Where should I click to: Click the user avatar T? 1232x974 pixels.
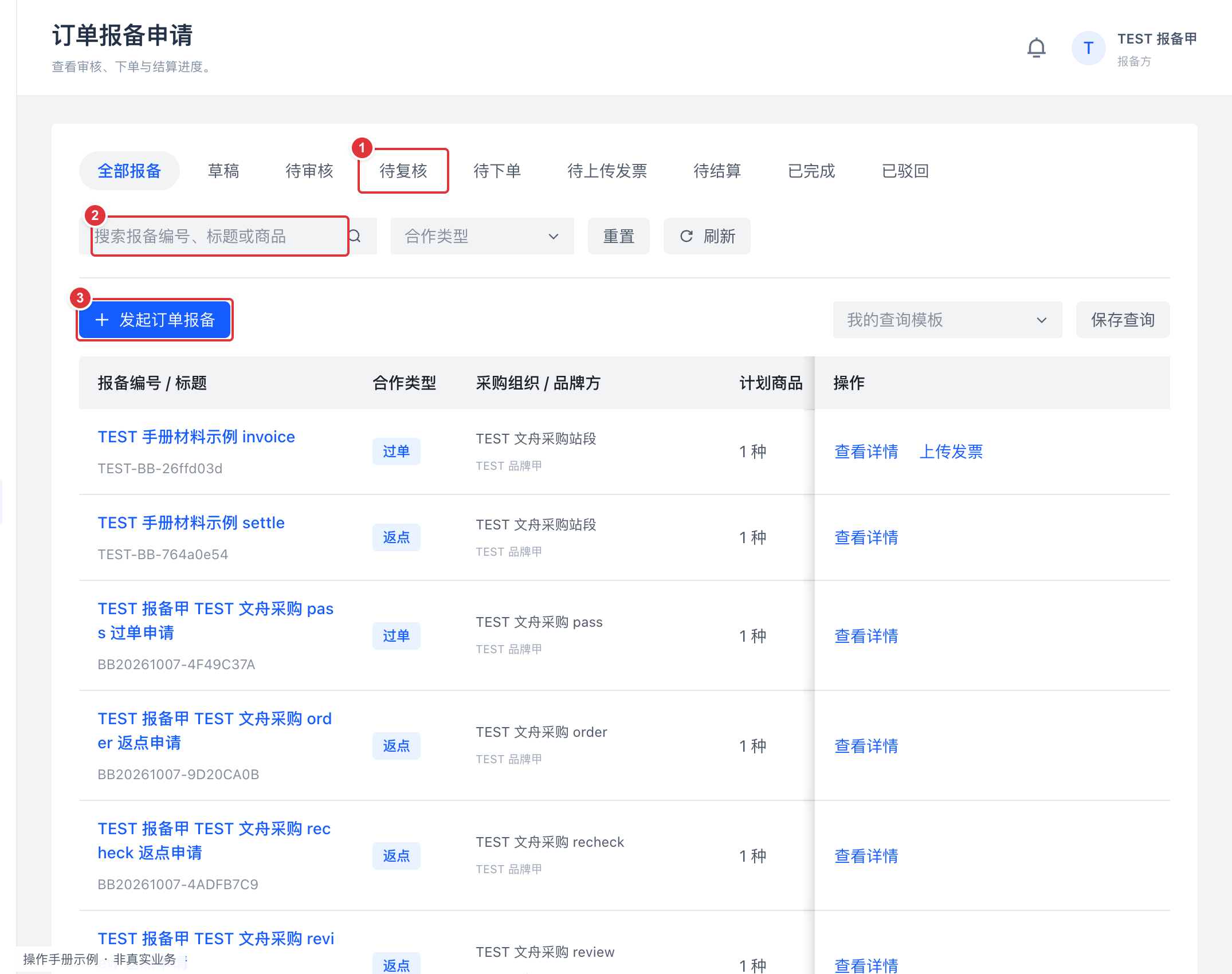[x=1088, y=48]
